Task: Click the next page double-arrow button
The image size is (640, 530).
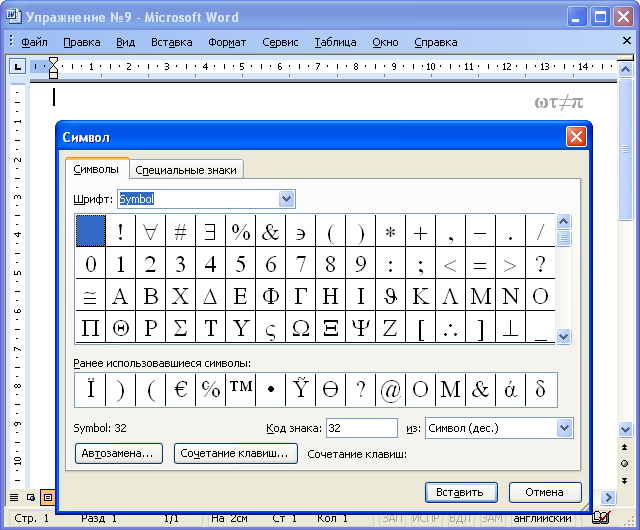Action: coord(624,481)
